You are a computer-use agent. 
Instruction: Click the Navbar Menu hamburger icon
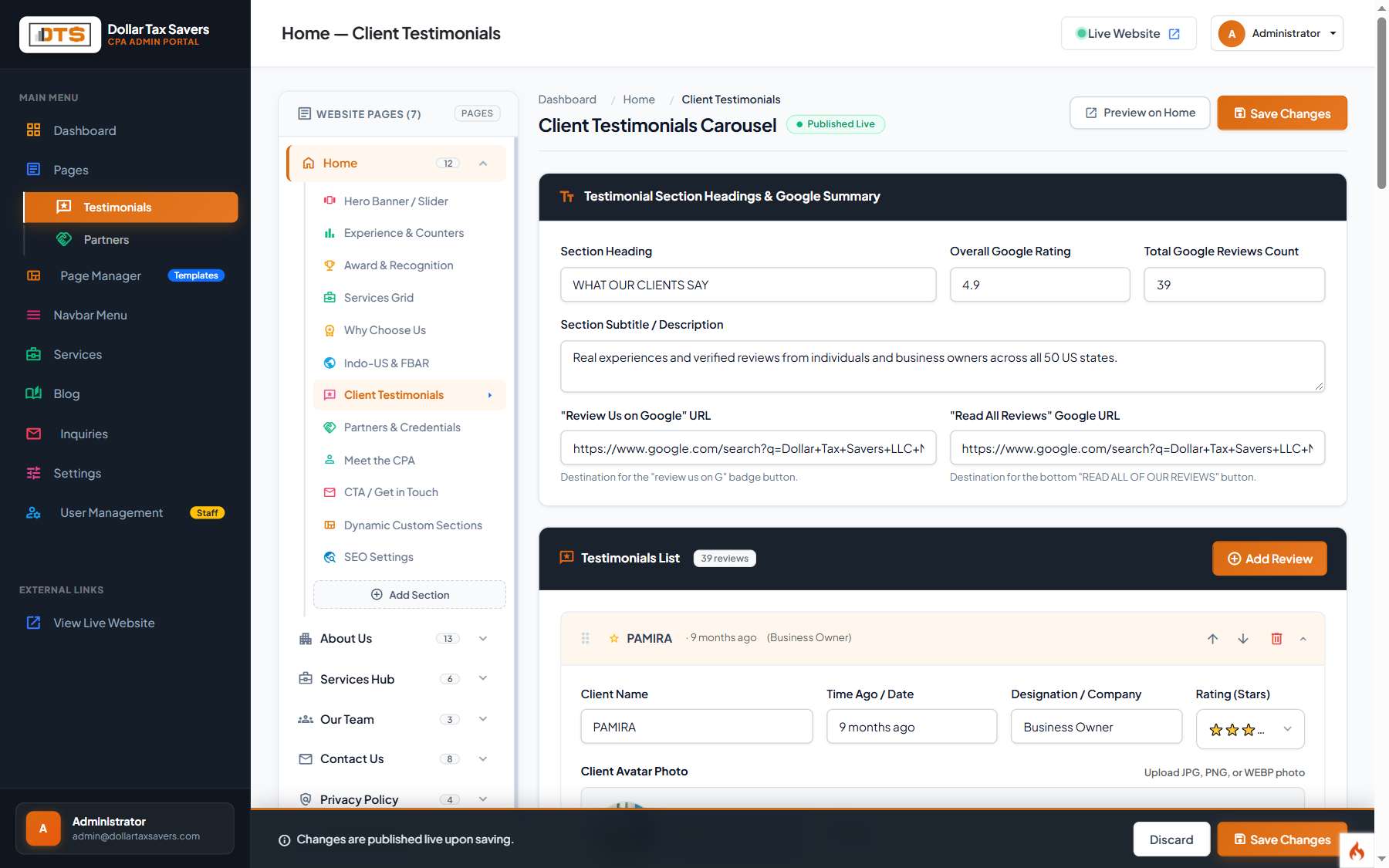[33, 315]
